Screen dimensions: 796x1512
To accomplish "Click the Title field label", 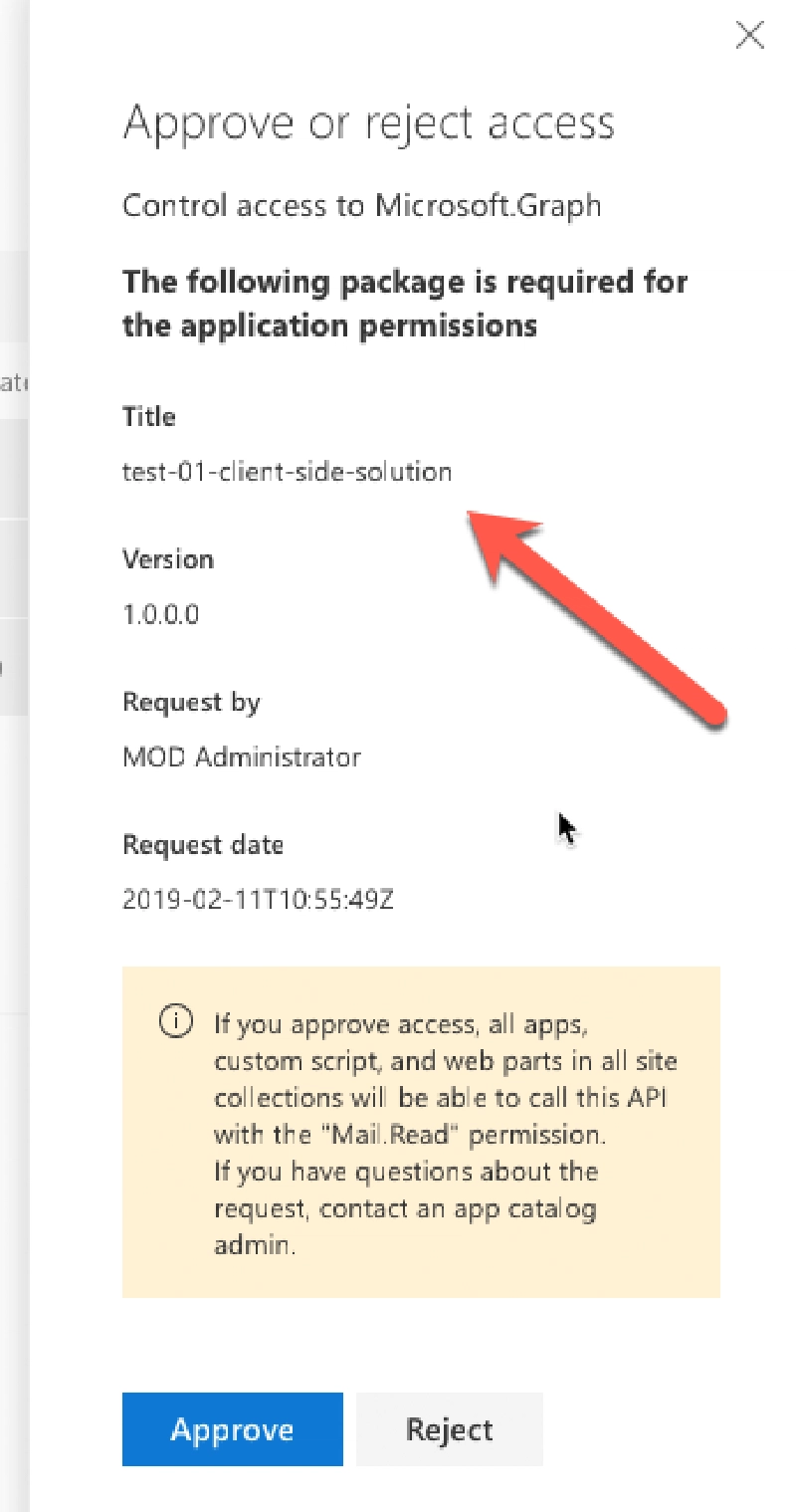I will [148, 417].
